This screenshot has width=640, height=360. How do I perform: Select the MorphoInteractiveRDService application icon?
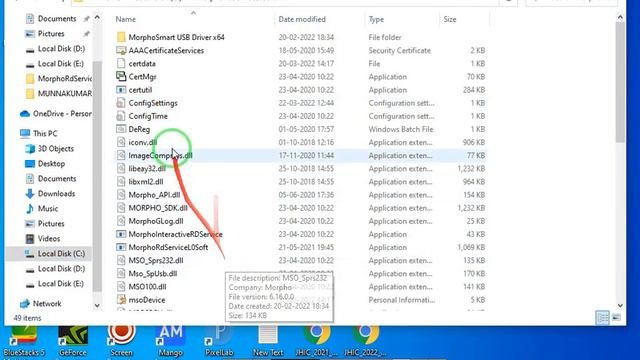(x=121, y=234)
